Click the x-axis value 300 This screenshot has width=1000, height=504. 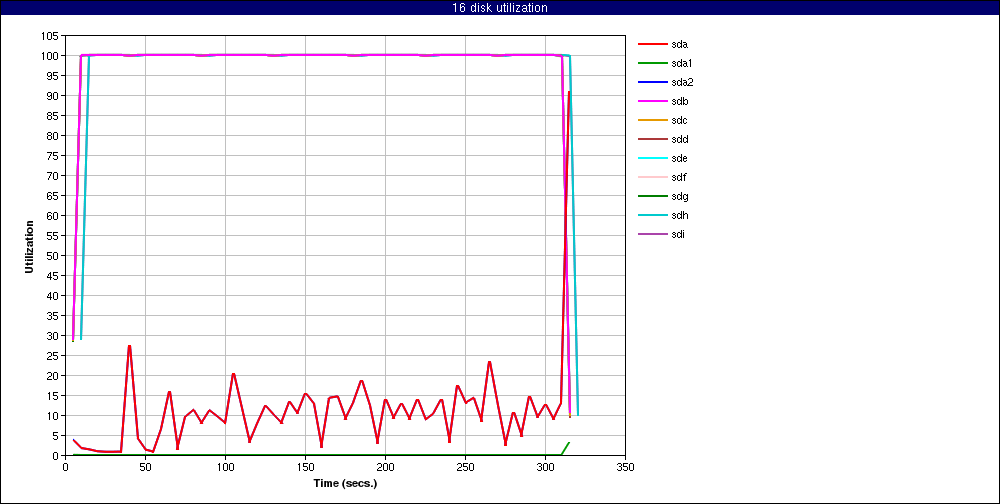tap(545, 467)
